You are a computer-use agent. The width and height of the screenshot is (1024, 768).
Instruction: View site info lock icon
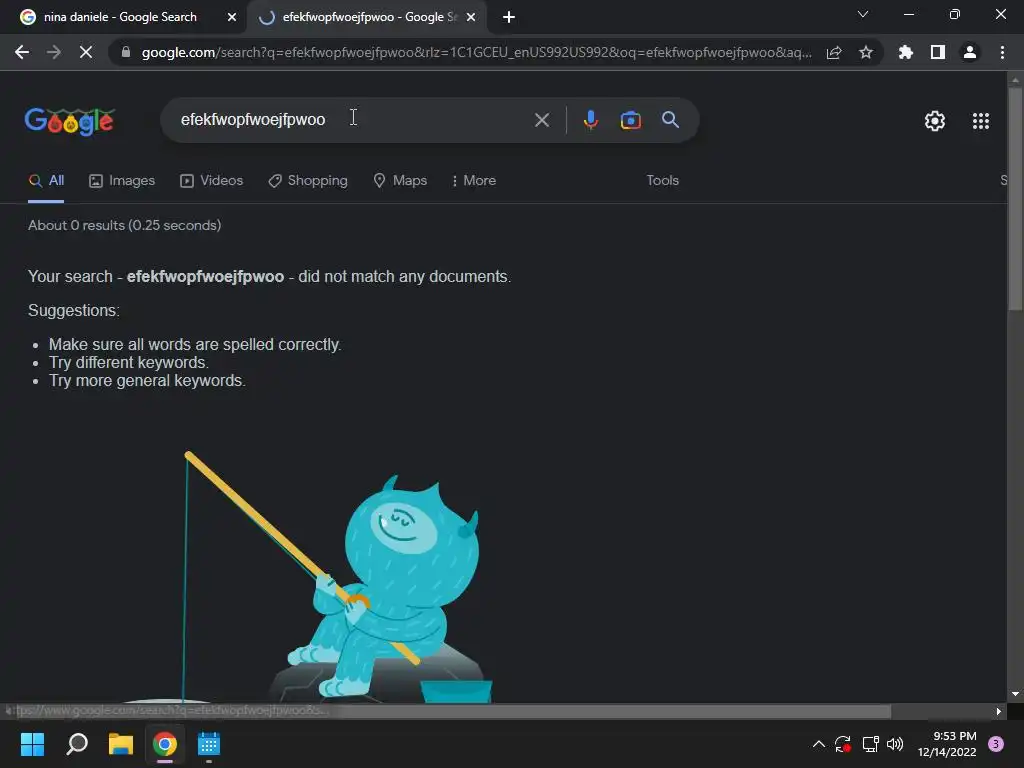(125, 52)
